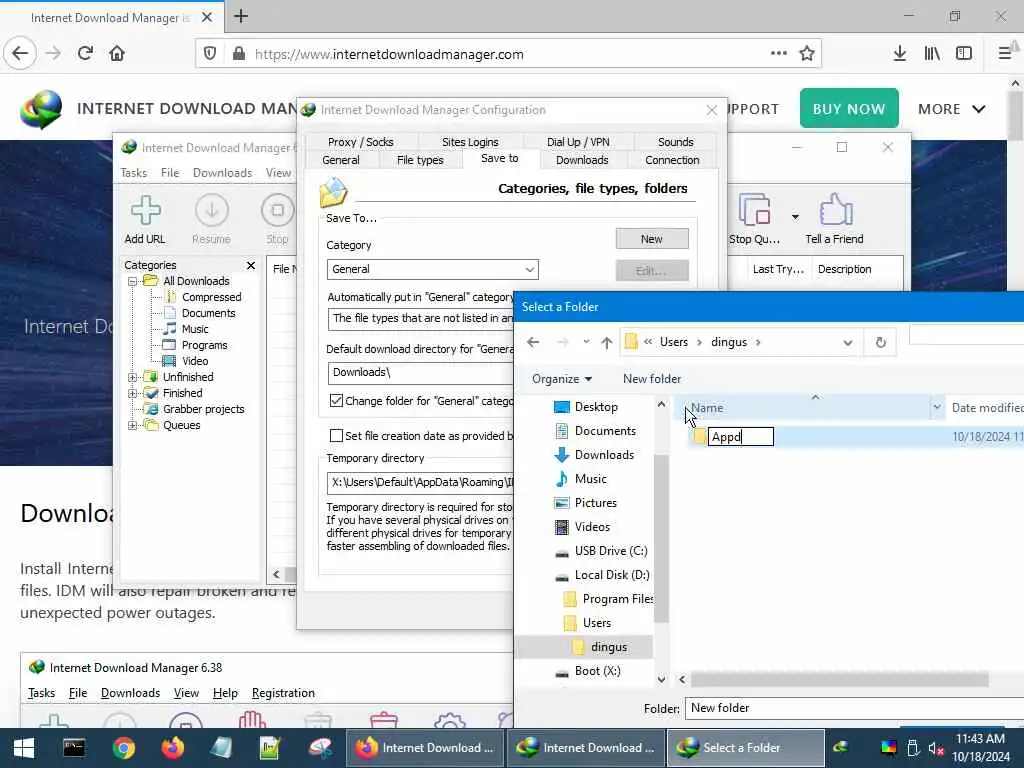Click New category button

click(x=652, y=239)
